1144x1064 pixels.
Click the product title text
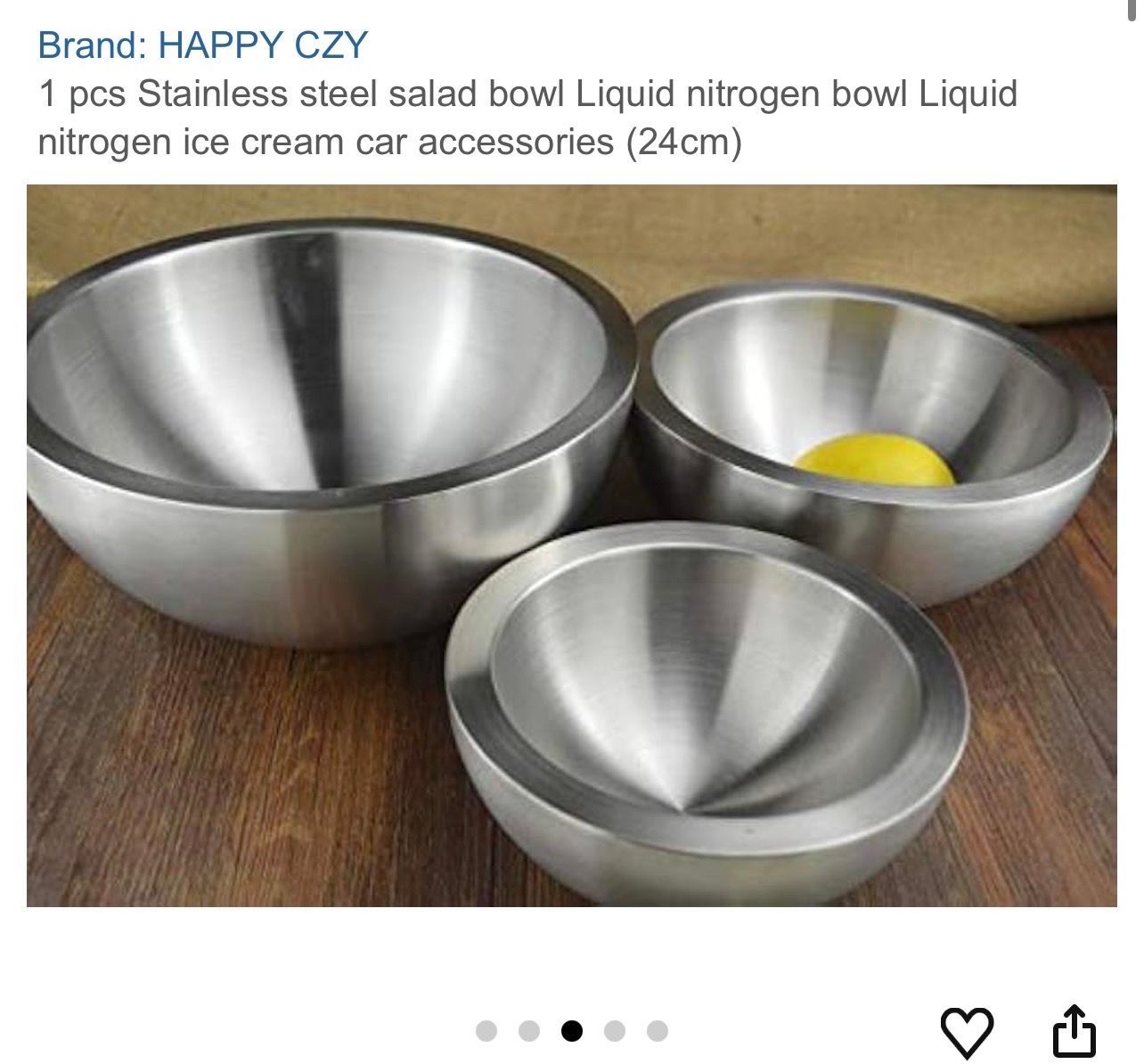point(527,118)
